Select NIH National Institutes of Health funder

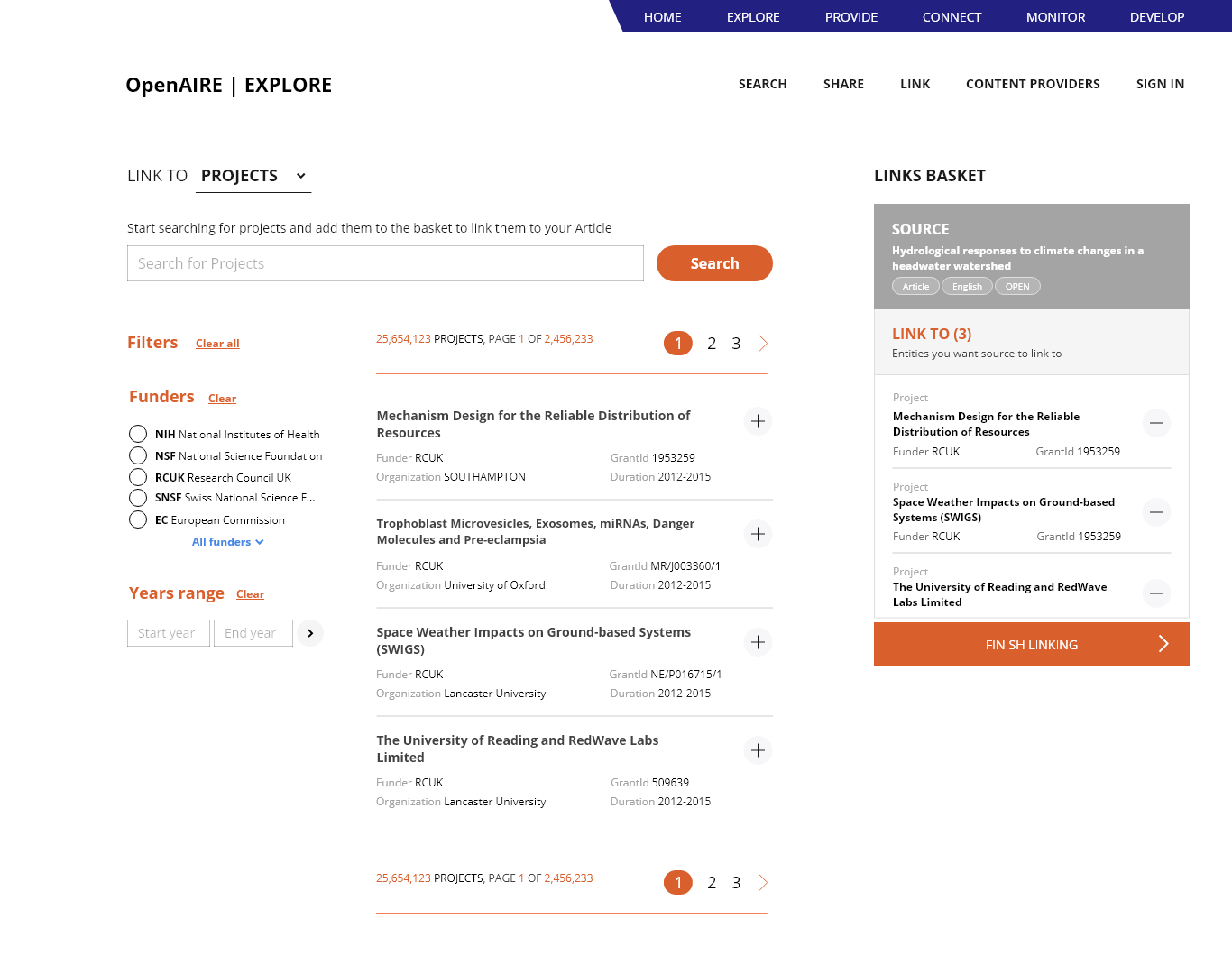[x=138, y=434]
